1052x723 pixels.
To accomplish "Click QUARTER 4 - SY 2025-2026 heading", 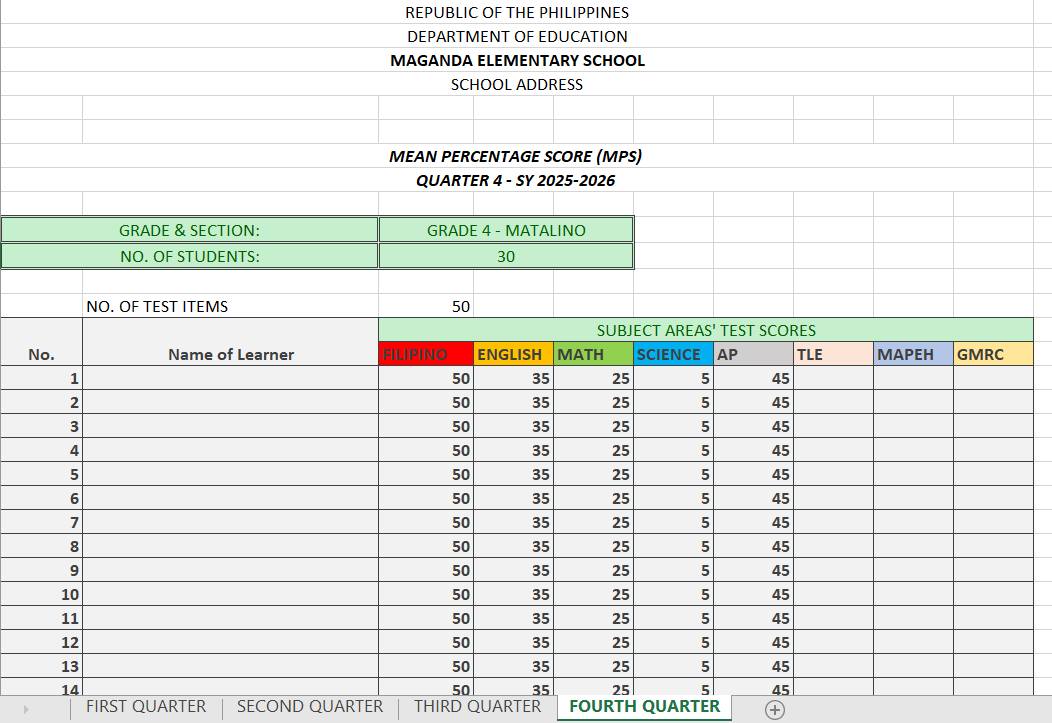I will point(515,180).
